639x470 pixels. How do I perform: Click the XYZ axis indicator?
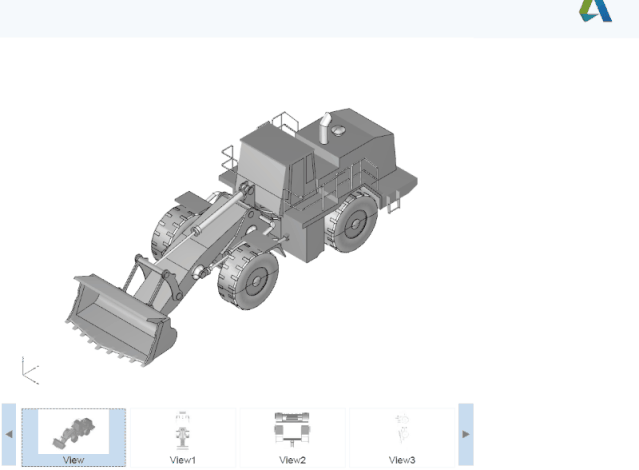[30, 370]
